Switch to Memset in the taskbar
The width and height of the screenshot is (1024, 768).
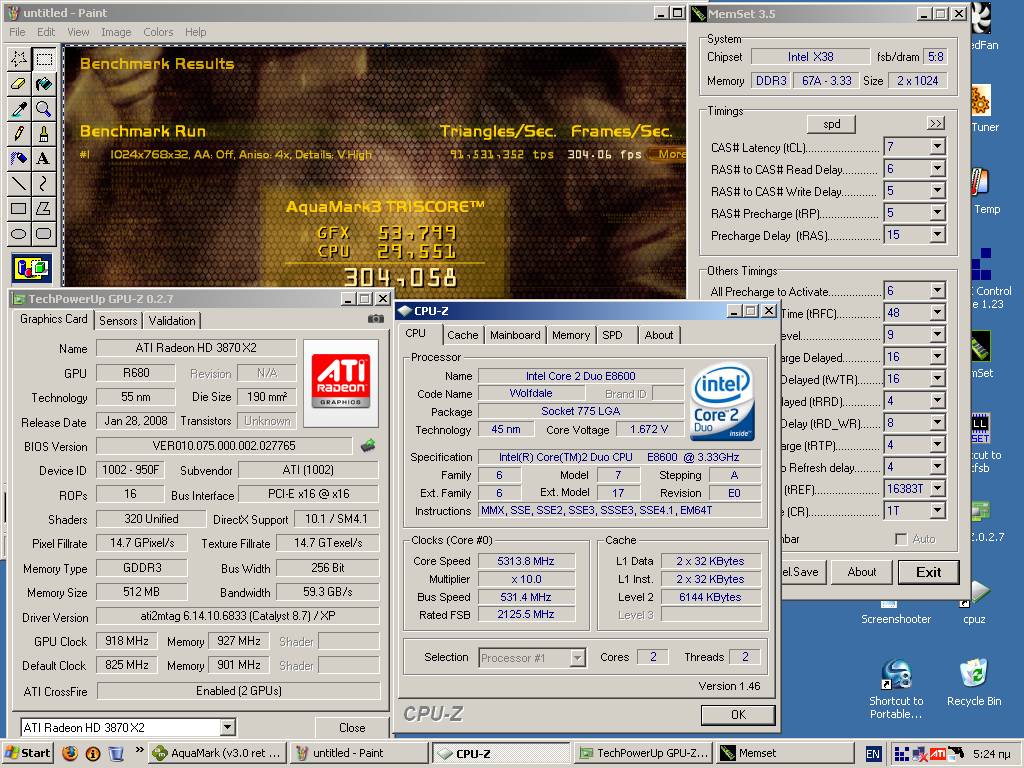786,753
